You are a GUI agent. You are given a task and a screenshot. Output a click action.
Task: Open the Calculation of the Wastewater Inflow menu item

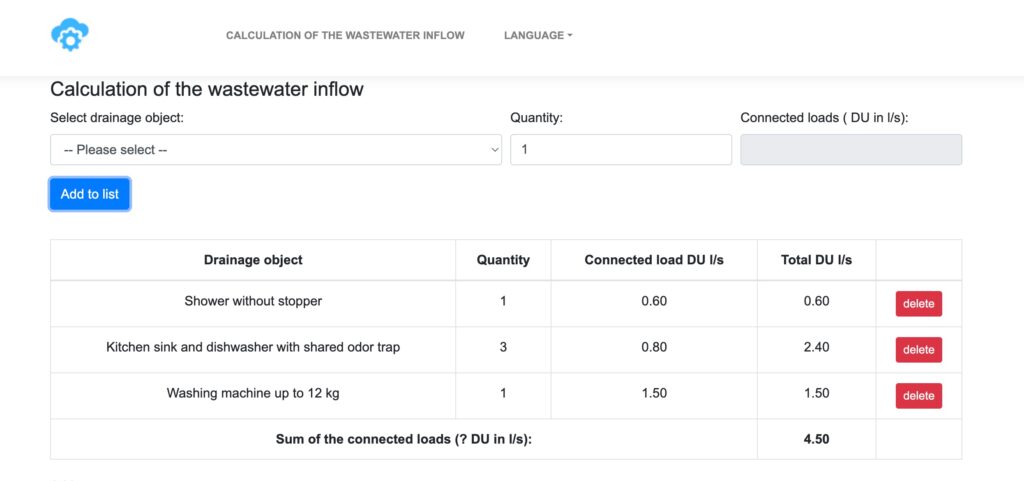coord(345,35)
